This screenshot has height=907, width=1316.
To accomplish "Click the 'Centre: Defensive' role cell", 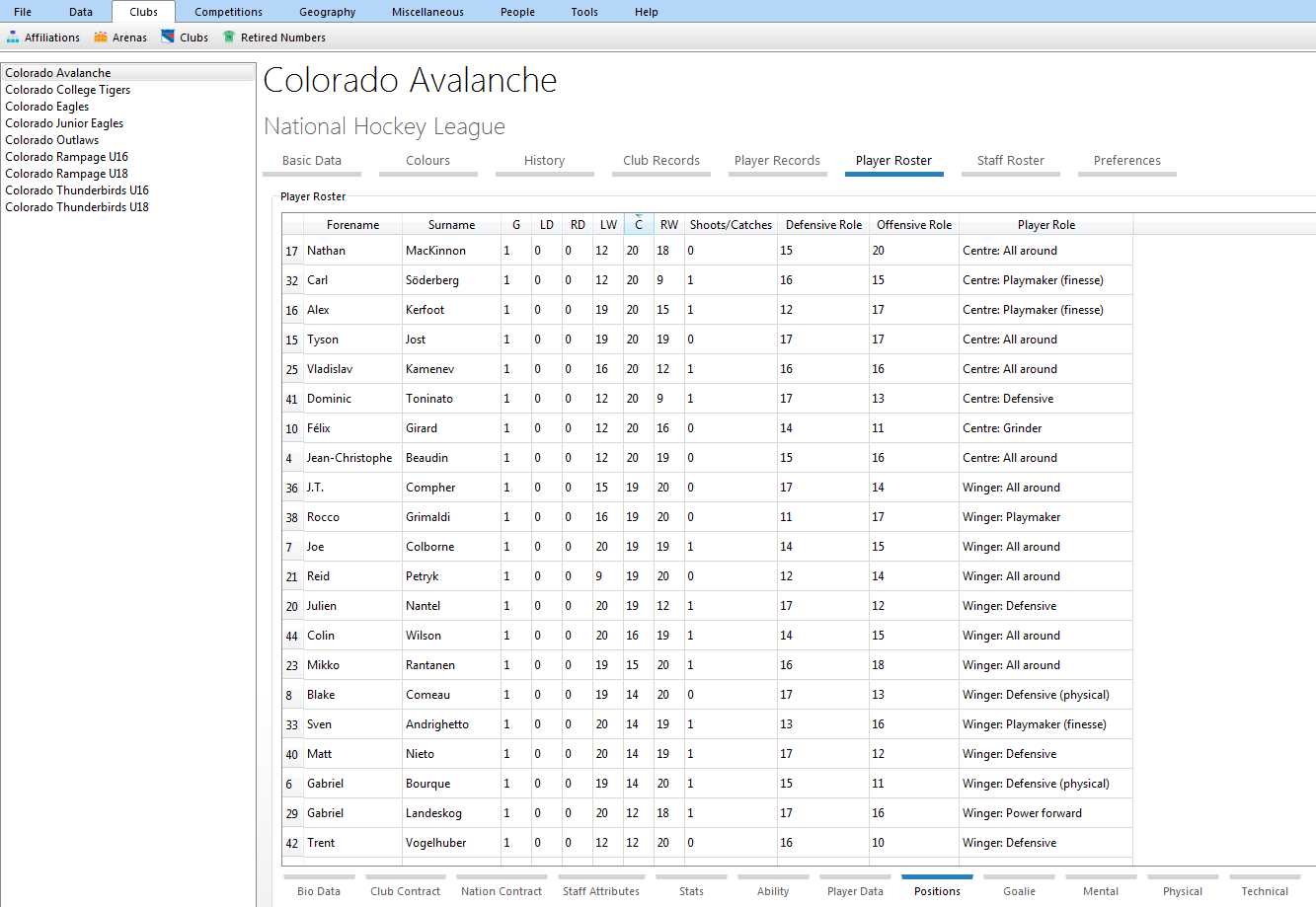I will coord(1045,399).
